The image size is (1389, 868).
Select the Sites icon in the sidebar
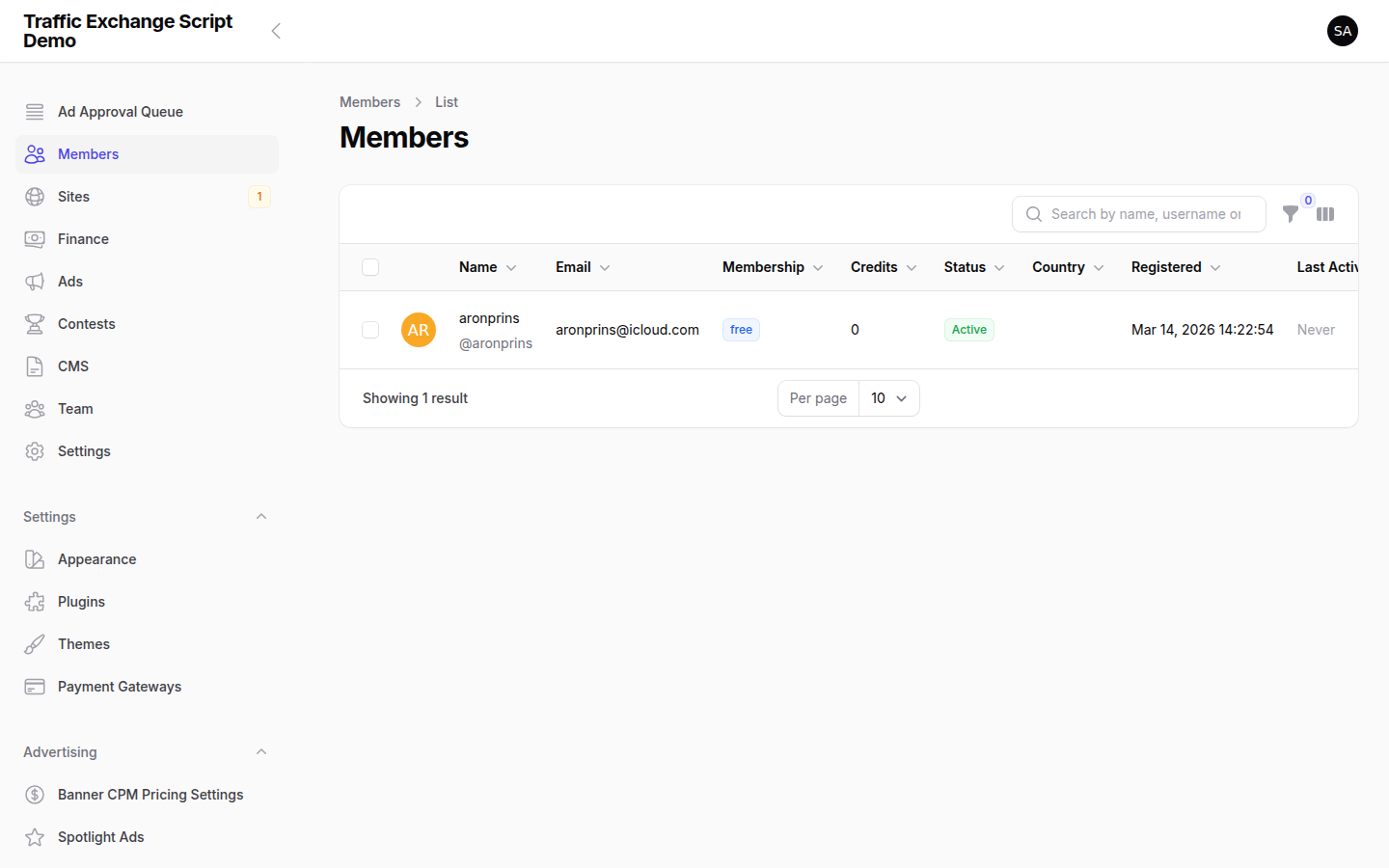(x=35, y=196)
